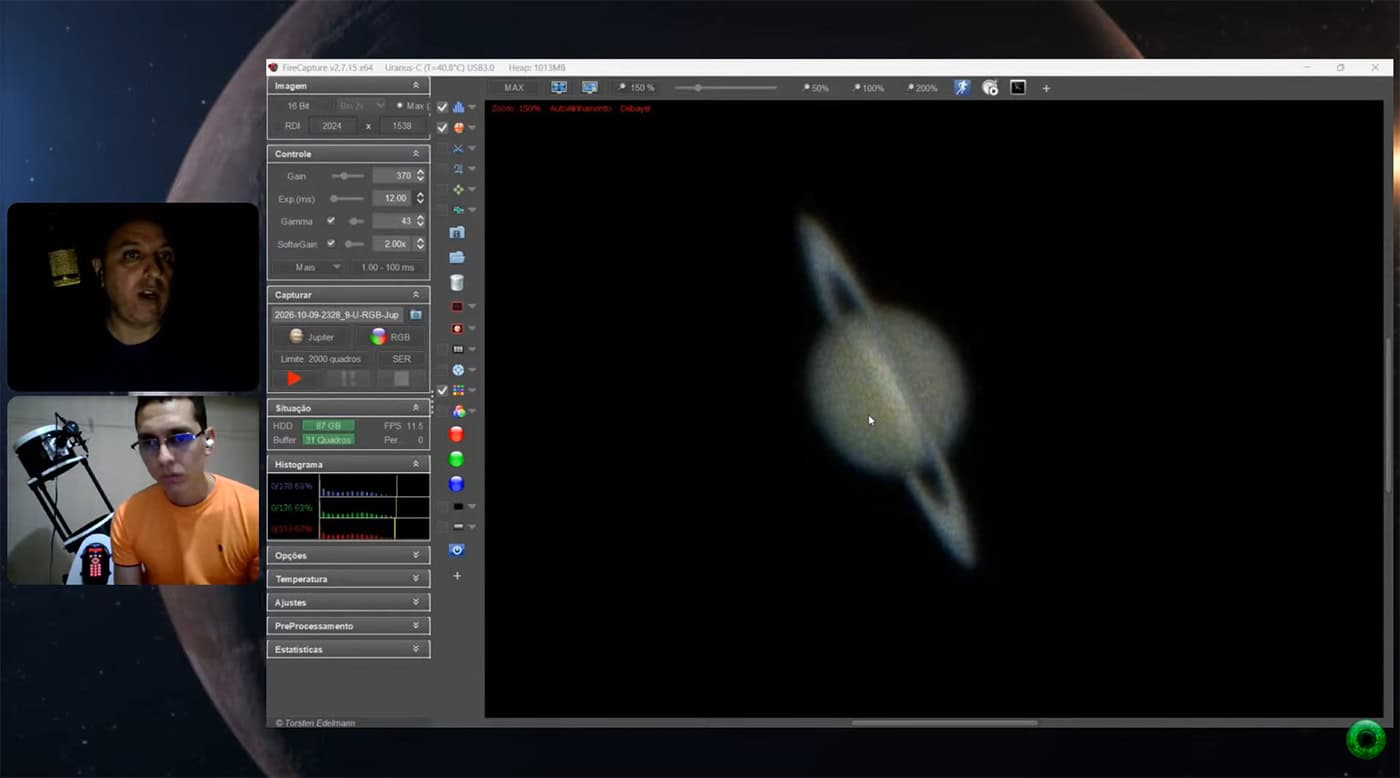The height and width of the screenshot is (778, 1400).
Task: Select the Max radio button in Imagem
Action: [400, 105]
